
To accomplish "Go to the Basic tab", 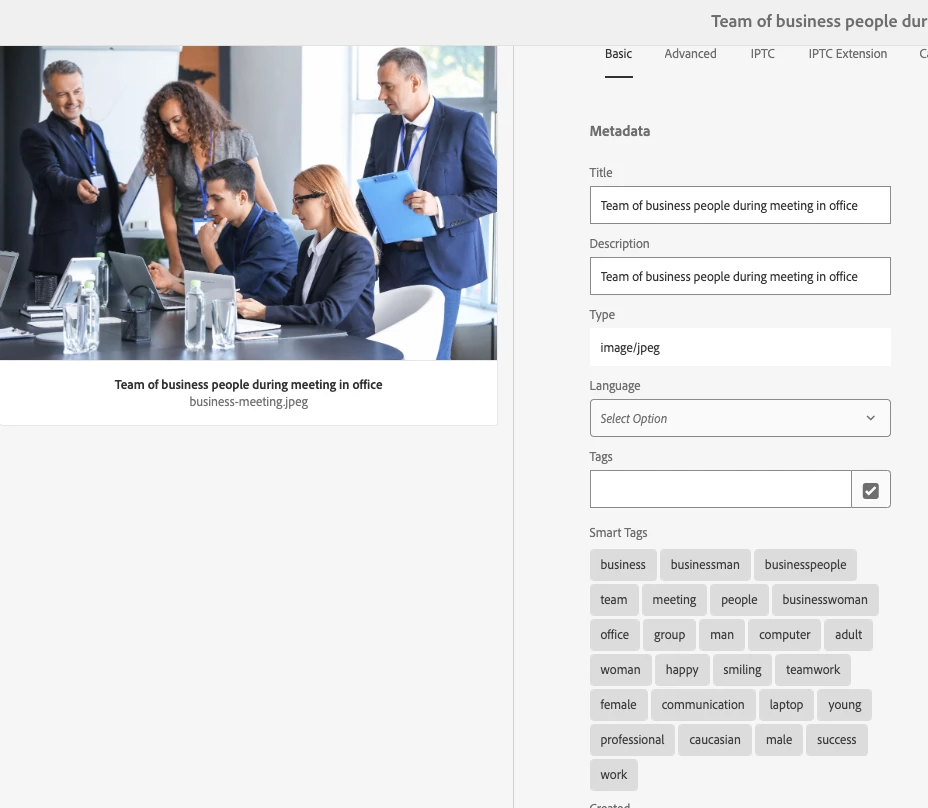I will tap(618, 54).
